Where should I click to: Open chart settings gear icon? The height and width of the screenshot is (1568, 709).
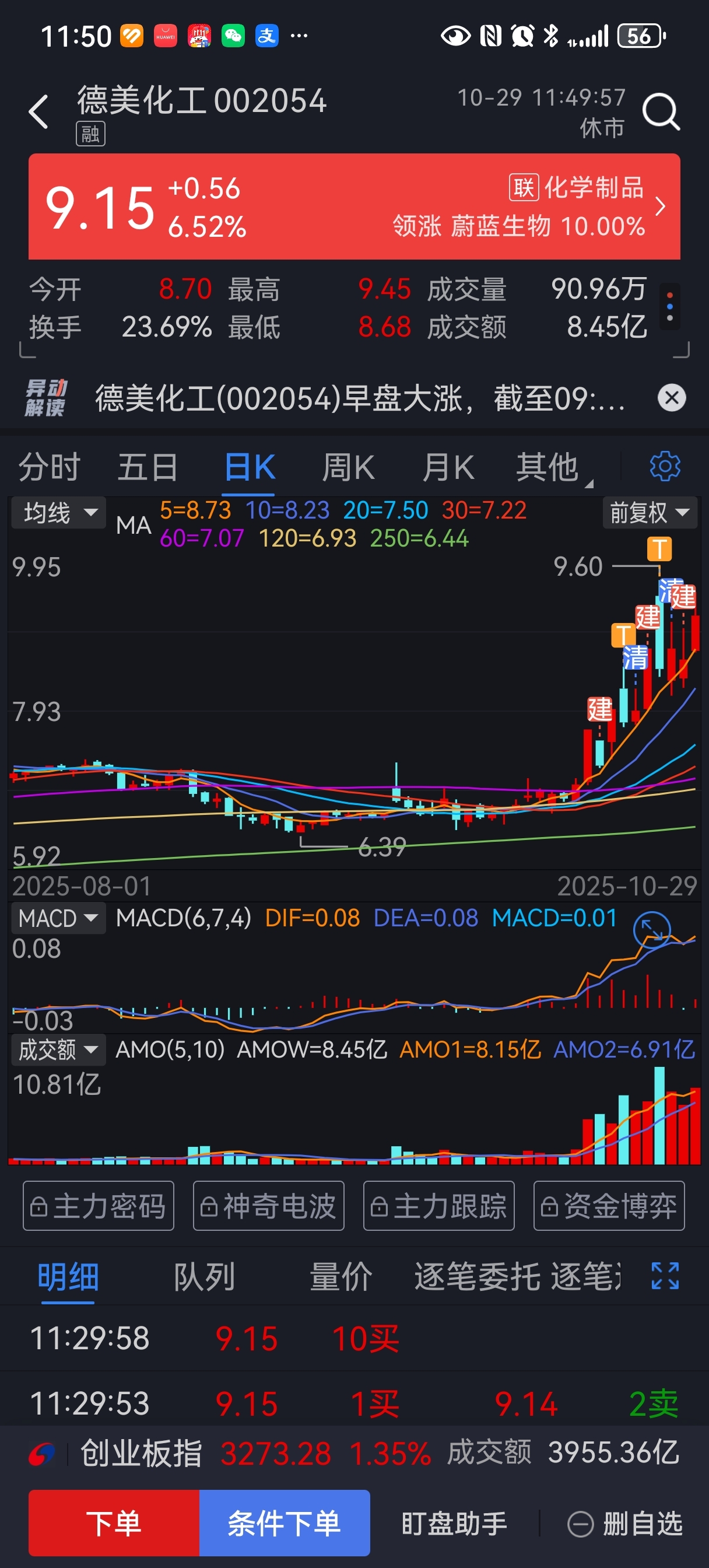click(x=665, y=467)
